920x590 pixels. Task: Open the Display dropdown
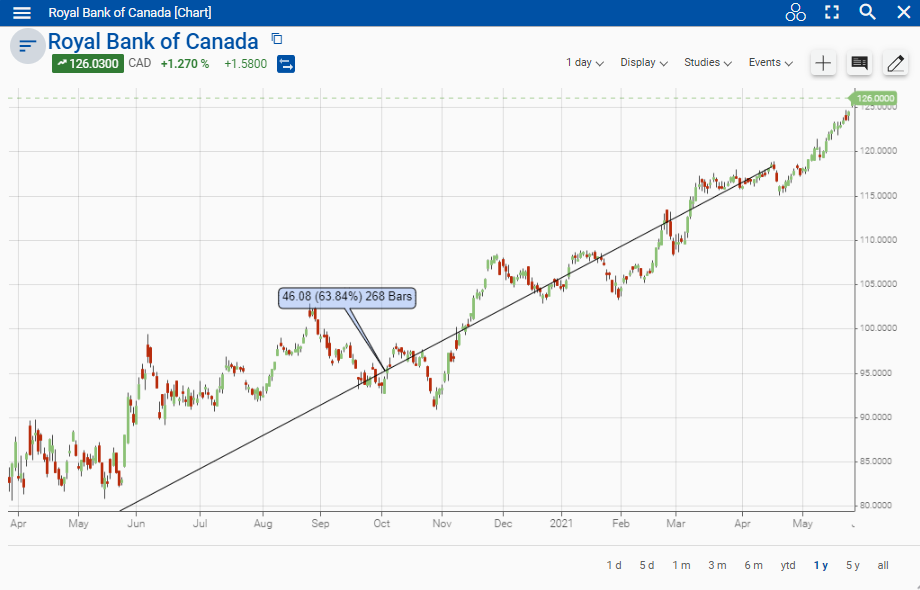(x=644, y=63)
